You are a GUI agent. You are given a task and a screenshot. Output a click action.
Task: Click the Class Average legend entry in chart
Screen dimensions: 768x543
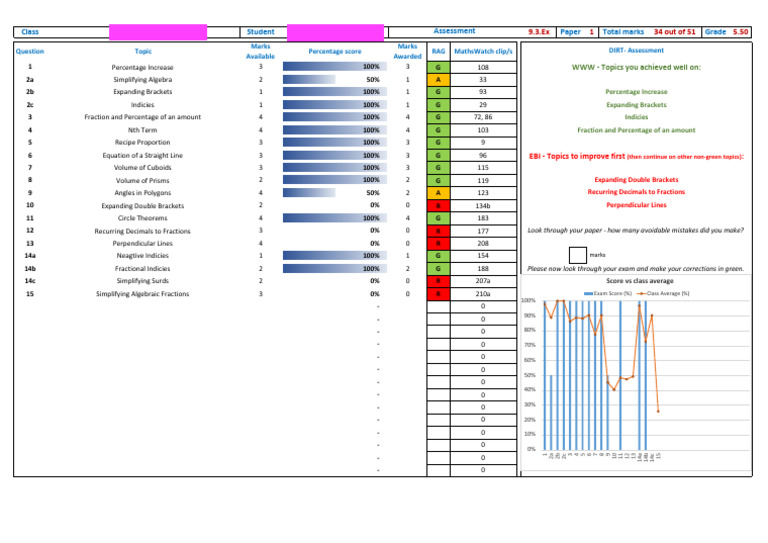coord(663,293)
